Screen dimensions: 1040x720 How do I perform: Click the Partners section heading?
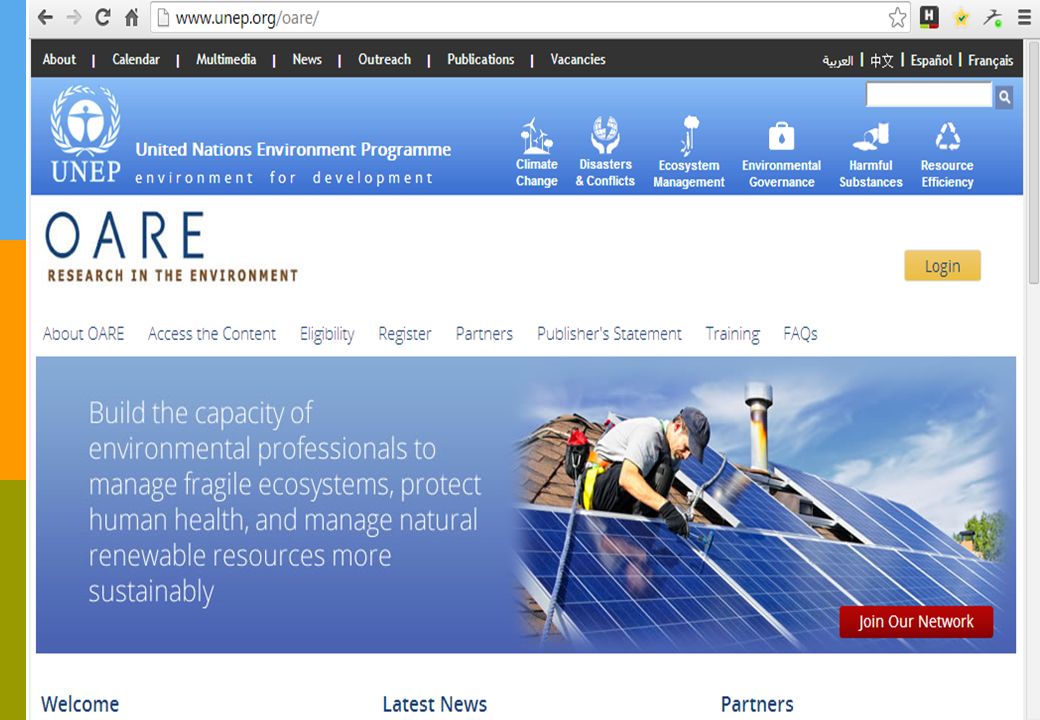tap(757, 704)
